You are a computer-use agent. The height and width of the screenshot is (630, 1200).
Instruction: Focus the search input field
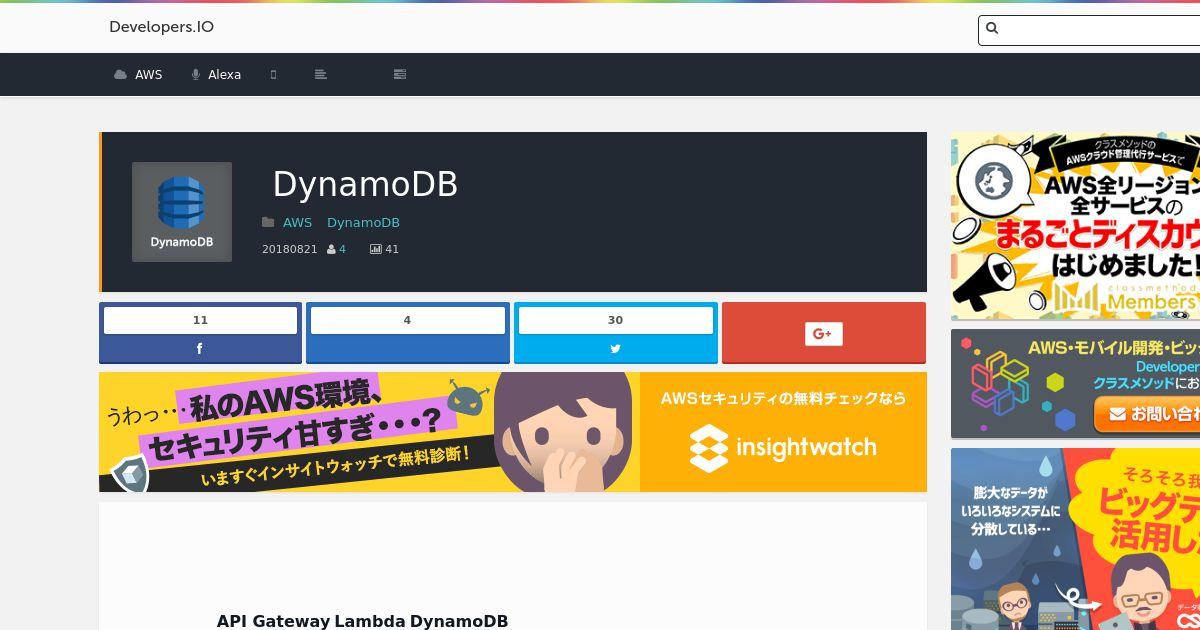click(x=1089, y=30)
